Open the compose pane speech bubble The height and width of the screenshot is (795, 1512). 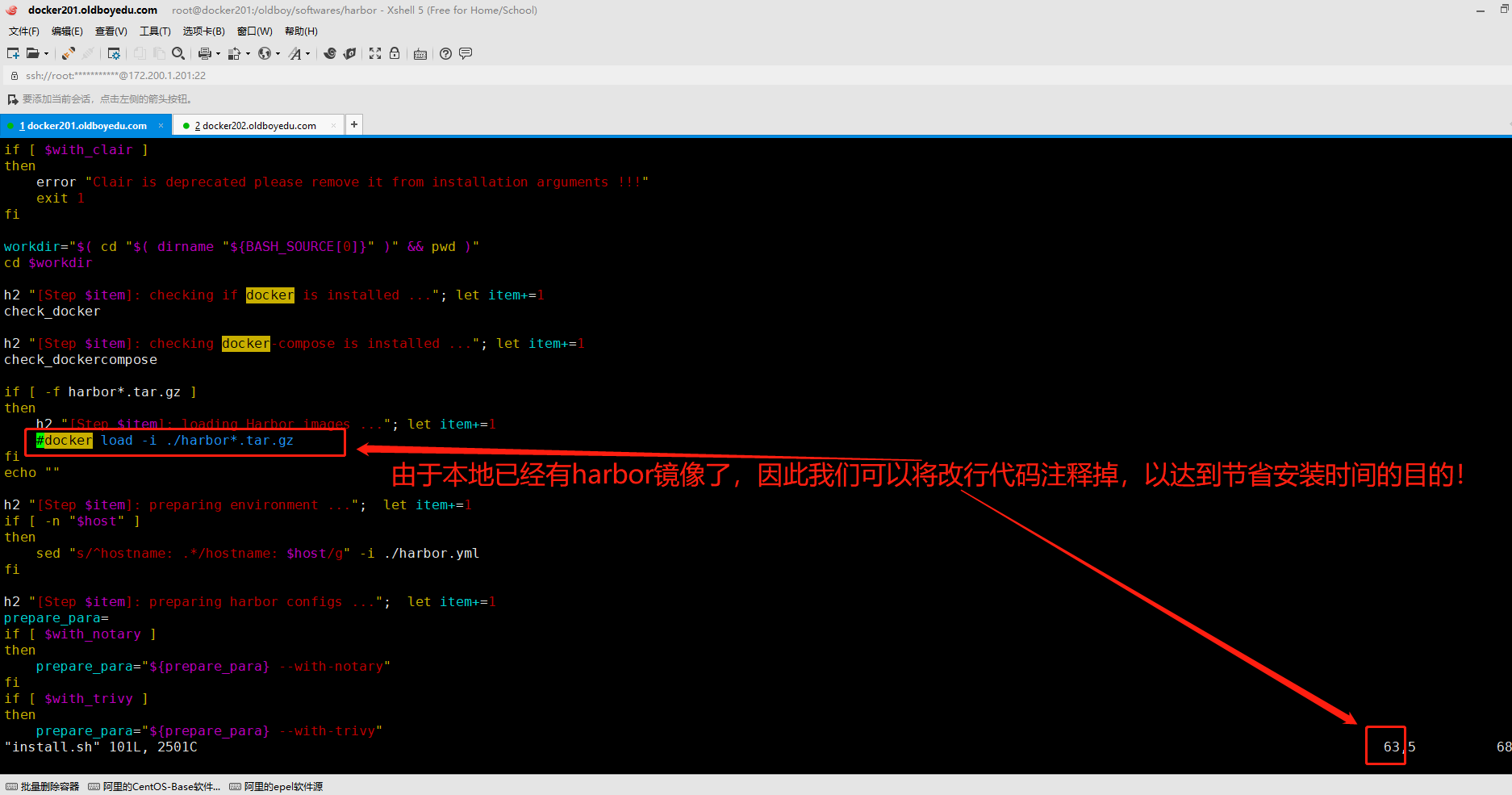pyautogui.click(x=466, y=53)
